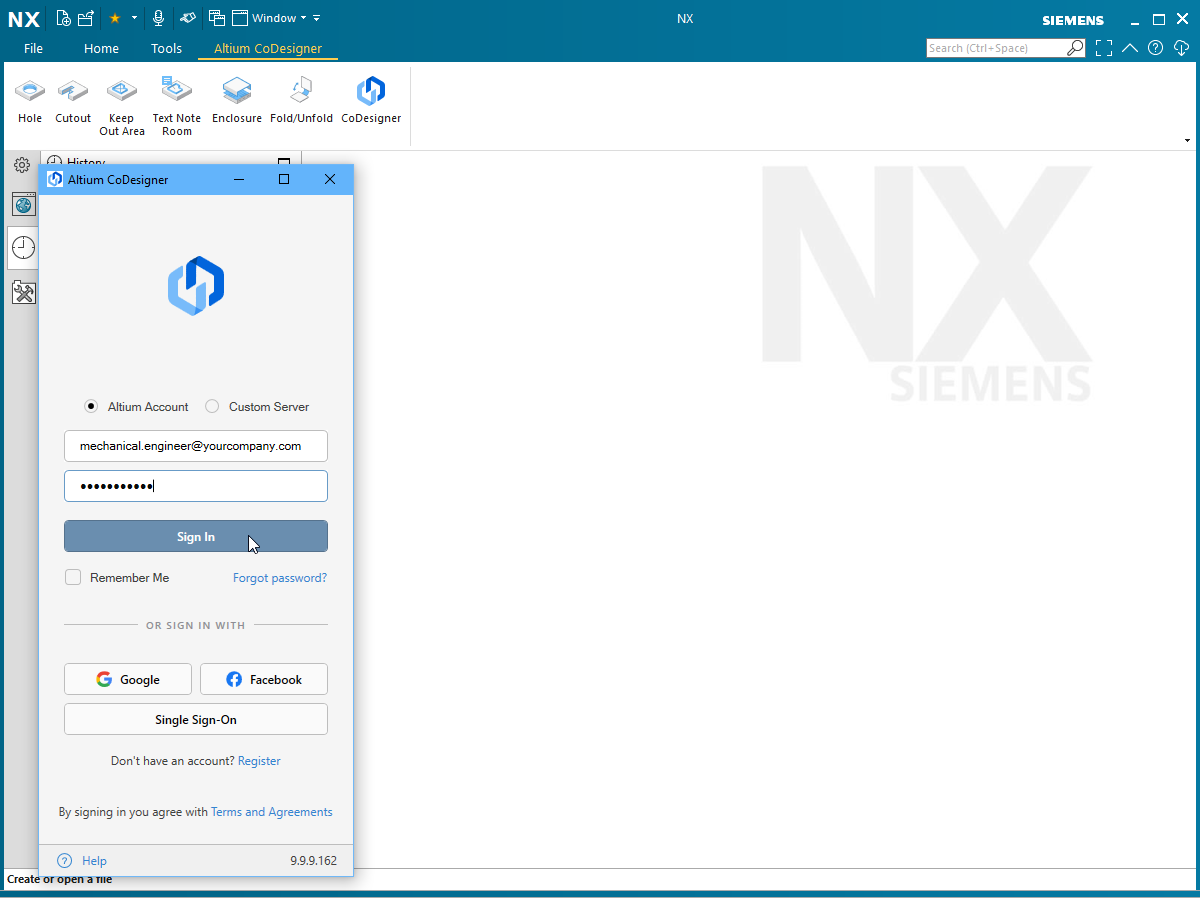The width and height of the screenshot is (1200, 898).
Task: Click the Help link in the dialog
Action: (94, 861)
